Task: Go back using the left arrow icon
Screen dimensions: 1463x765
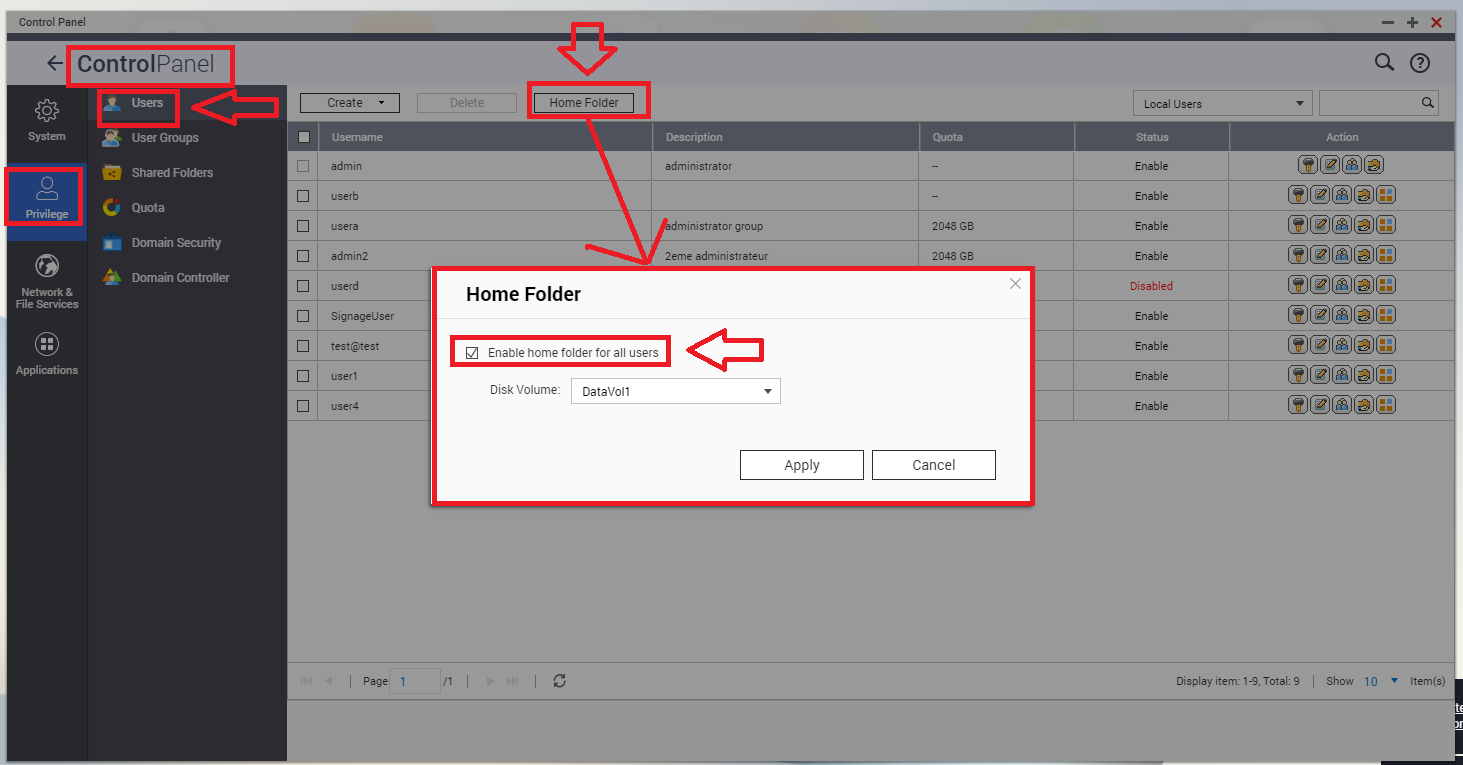Action: click(x=55, y=64)
